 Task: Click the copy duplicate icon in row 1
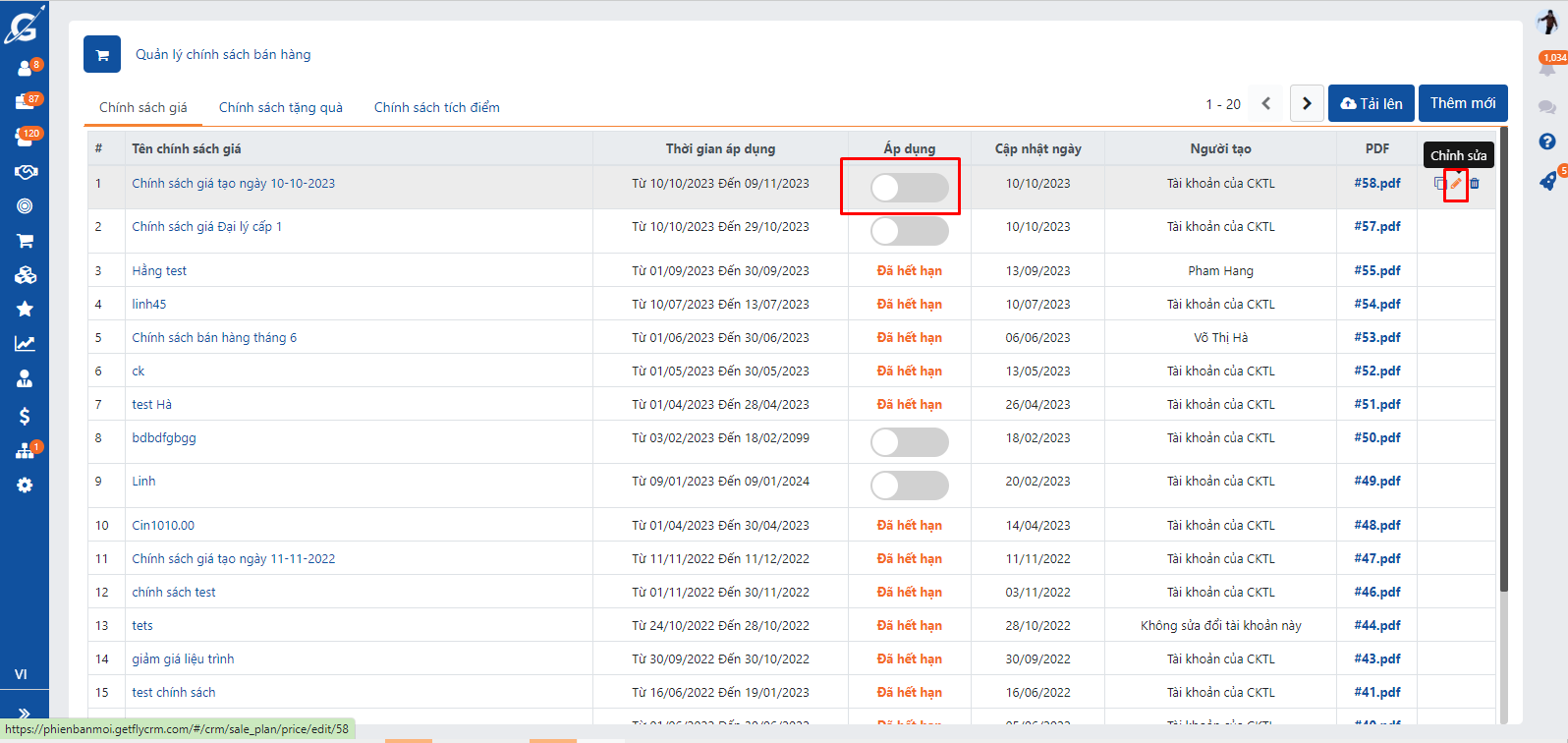[x=1439, y=184]
